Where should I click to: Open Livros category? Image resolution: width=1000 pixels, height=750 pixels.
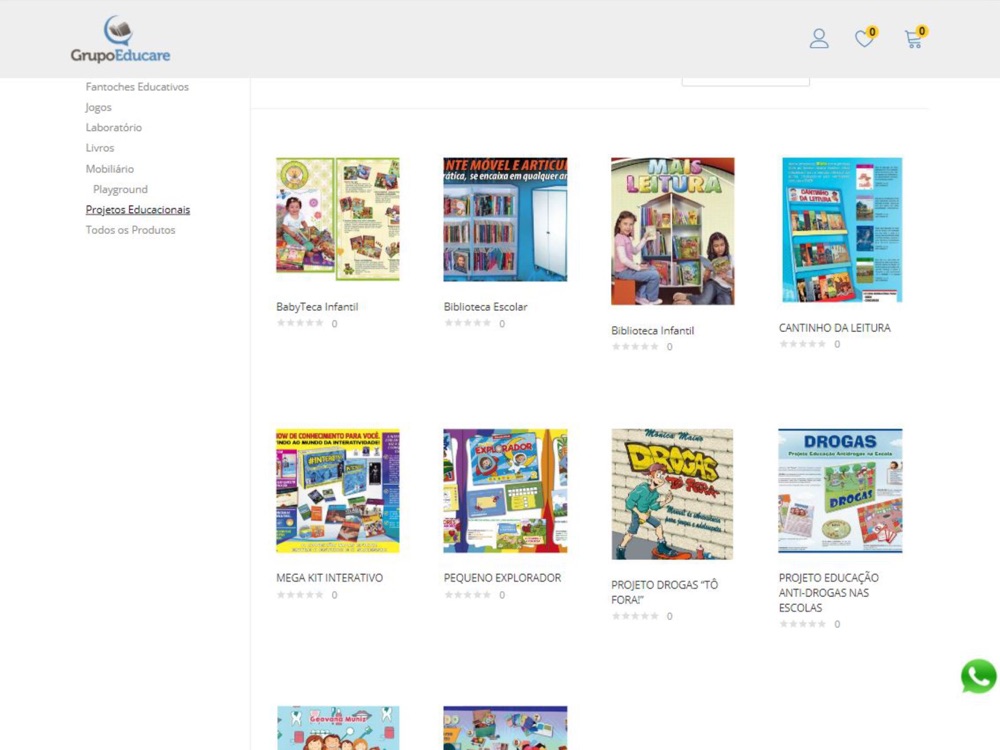[x=100, y=148]
